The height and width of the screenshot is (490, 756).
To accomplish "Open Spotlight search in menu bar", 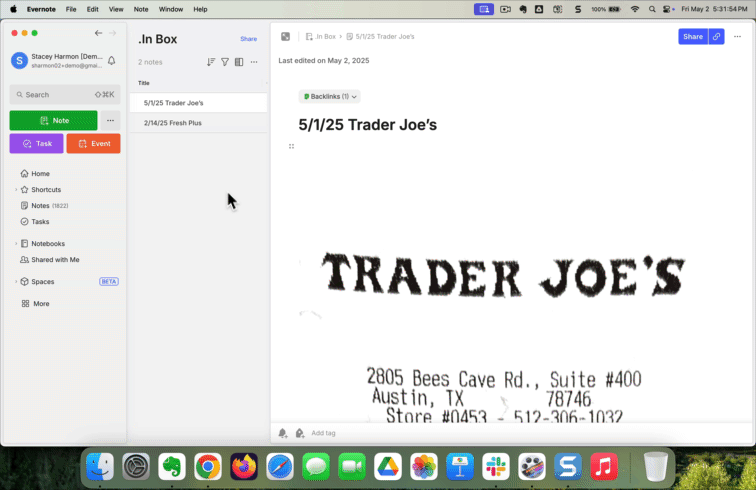I will pyautogui.click(x=652, y=9).
